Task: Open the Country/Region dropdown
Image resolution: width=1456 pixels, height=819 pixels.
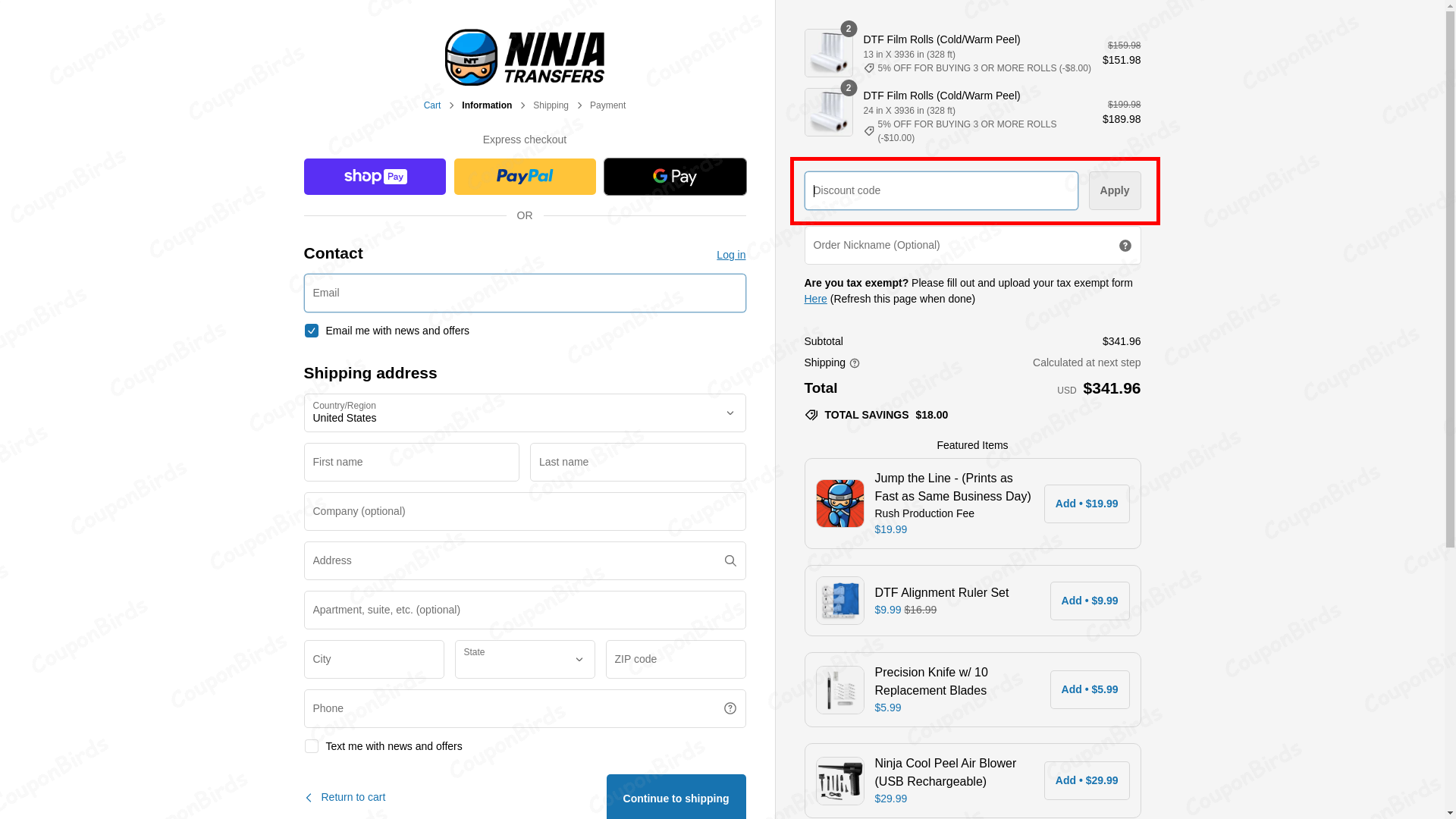Action: pos(524,413)
